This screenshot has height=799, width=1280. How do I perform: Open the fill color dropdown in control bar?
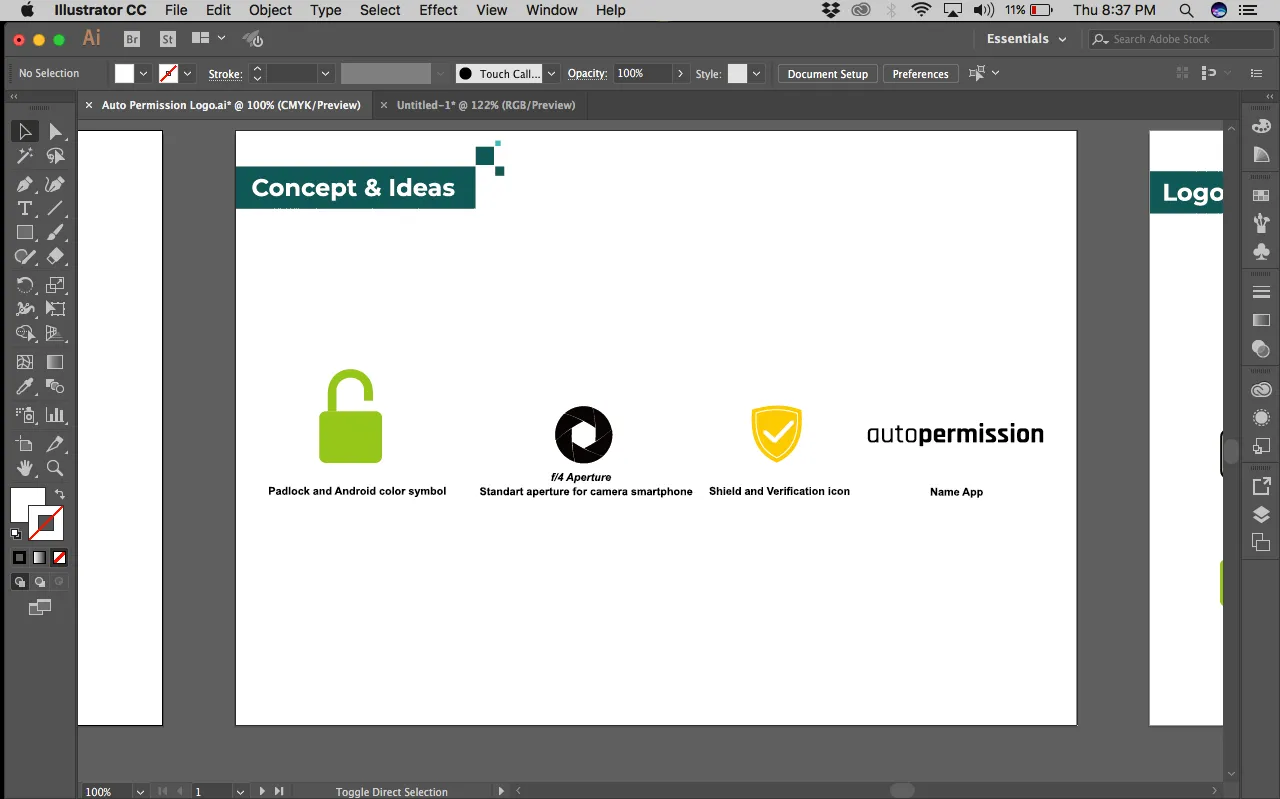coord(143,74)
